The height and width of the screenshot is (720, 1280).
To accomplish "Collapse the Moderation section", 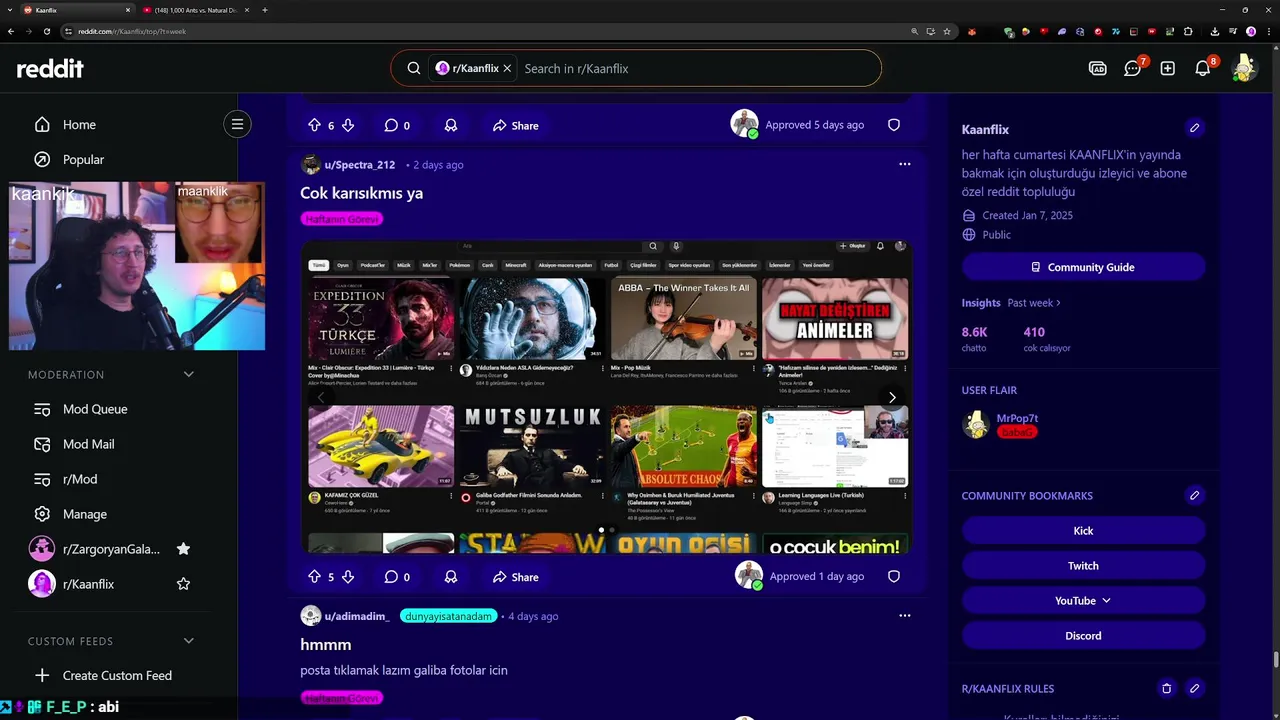I will pos(188,375).
